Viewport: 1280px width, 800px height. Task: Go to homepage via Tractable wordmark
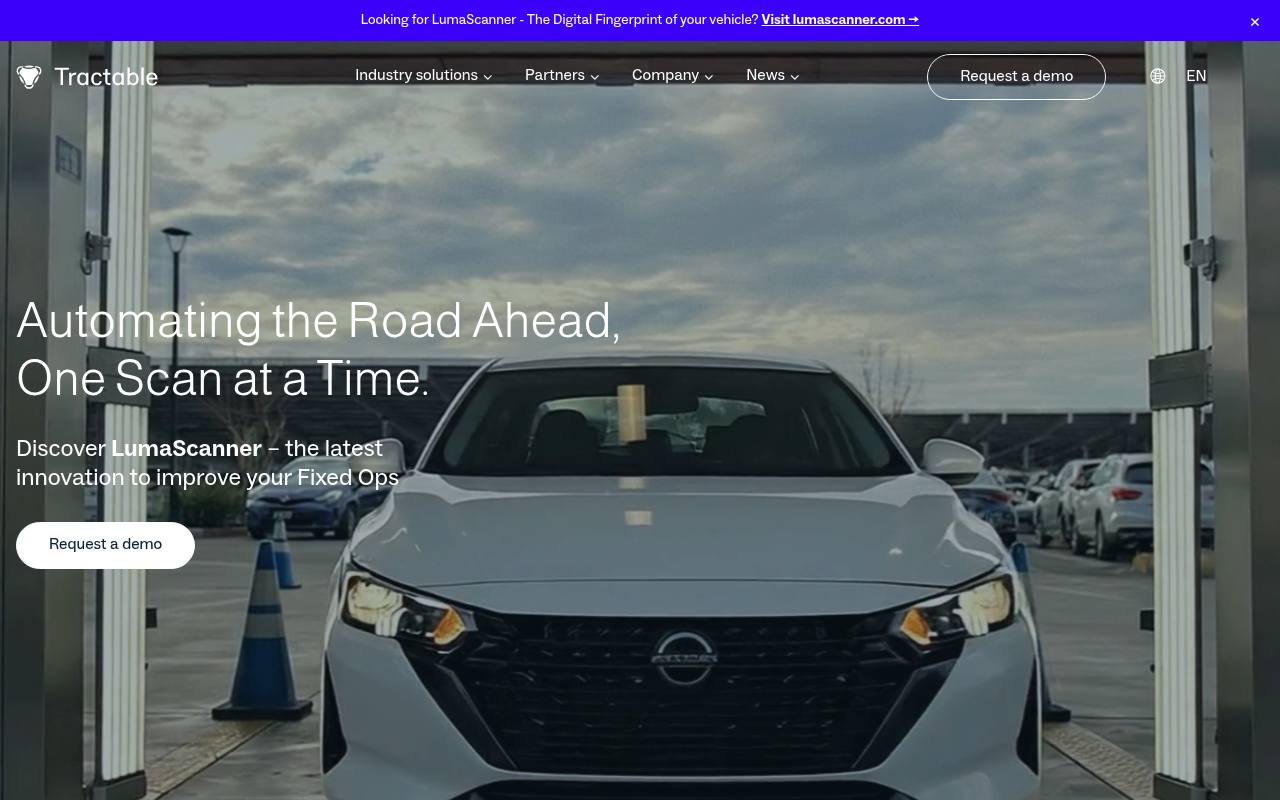(x=106, y=77)
